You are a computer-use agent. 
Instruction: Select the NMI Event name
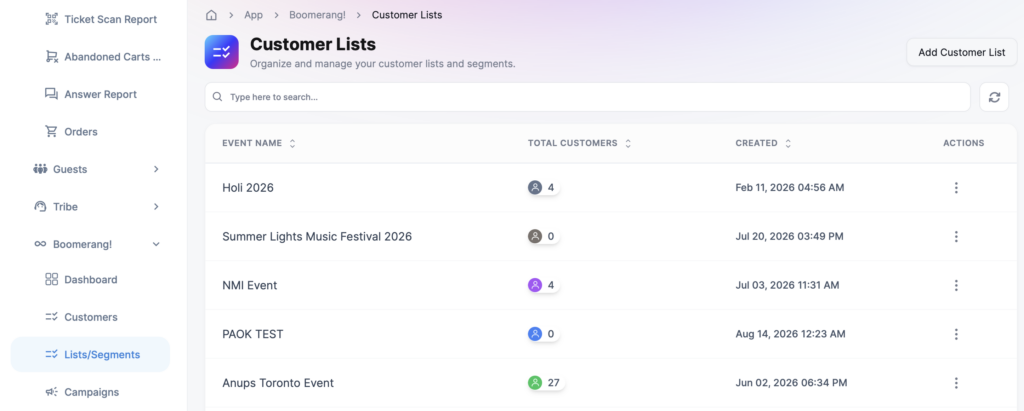[249, 286]
